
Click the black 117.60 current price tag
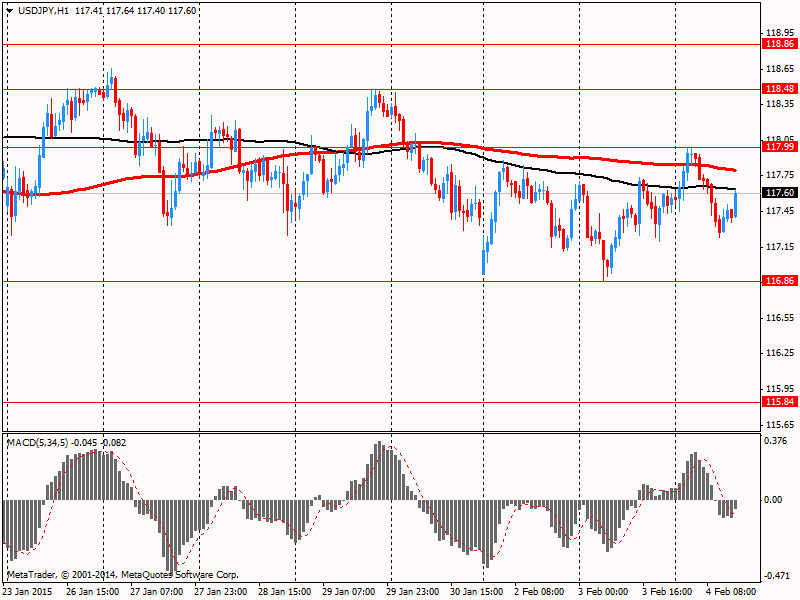tap(779, 193)
